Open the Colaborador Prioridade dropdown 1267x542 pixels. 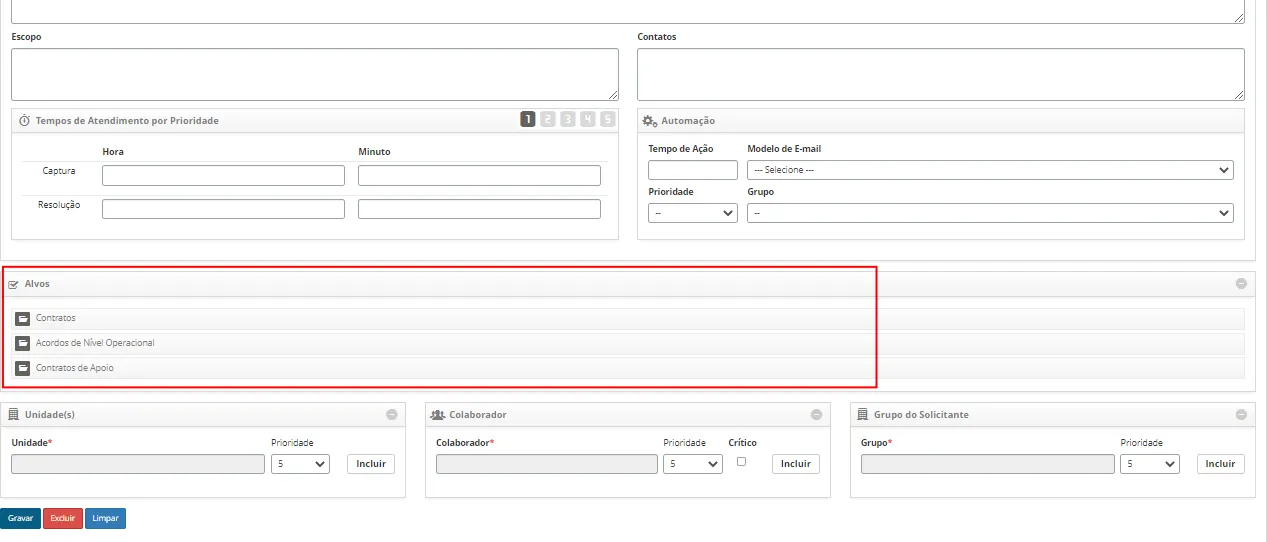pyautogui.click(x=692, y=464)
